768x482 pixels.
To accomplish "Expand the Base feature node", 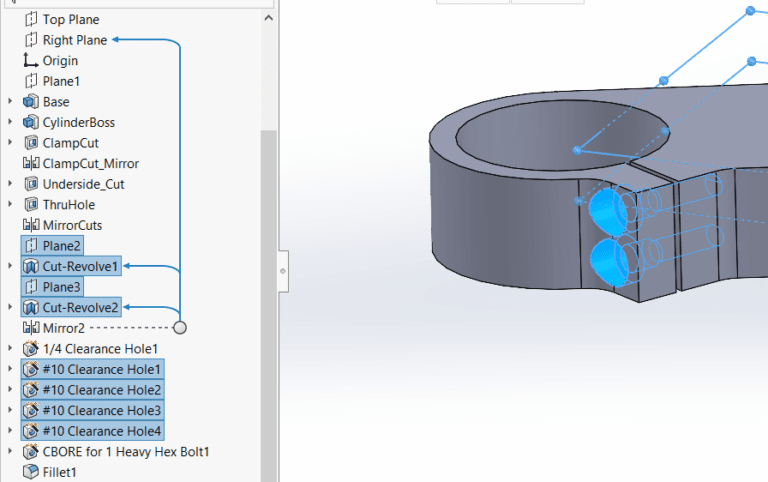I will (10, 102).
